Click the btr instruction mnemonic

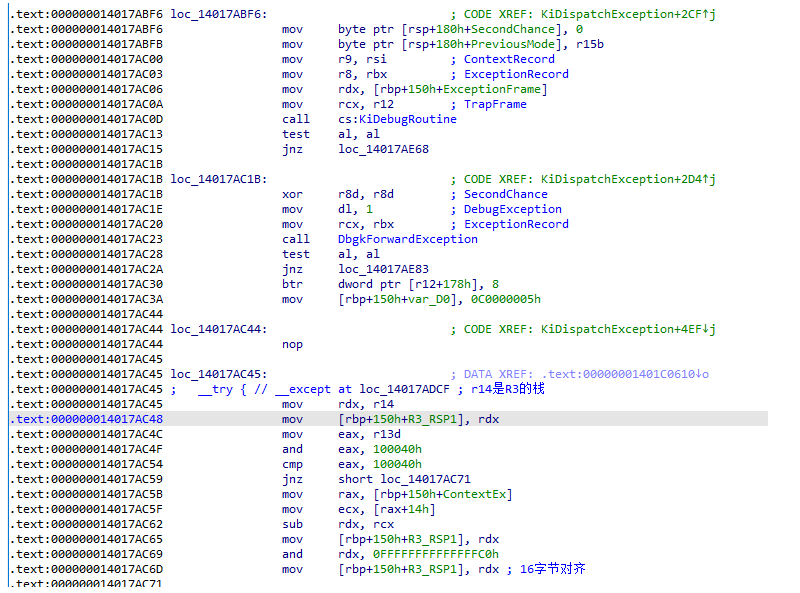(x=292, y=284)
